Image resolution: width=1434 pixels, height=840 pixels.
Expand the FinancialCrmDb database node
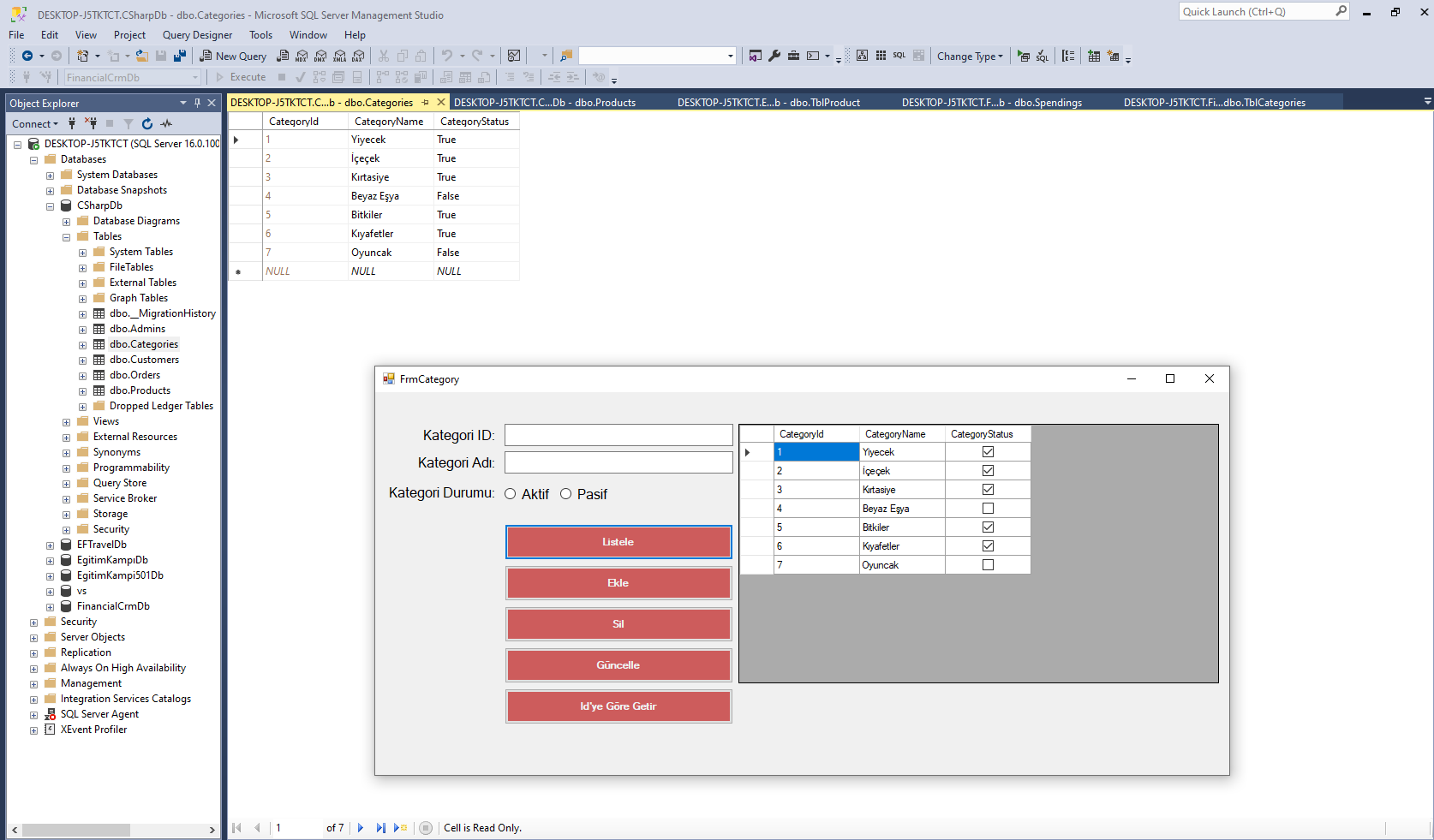pos(50,607)
